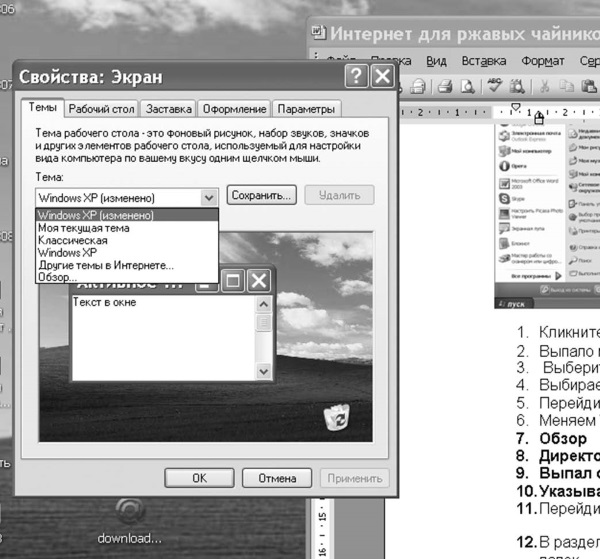Click bold line '9. Выпал' in Word

[558, 473]
